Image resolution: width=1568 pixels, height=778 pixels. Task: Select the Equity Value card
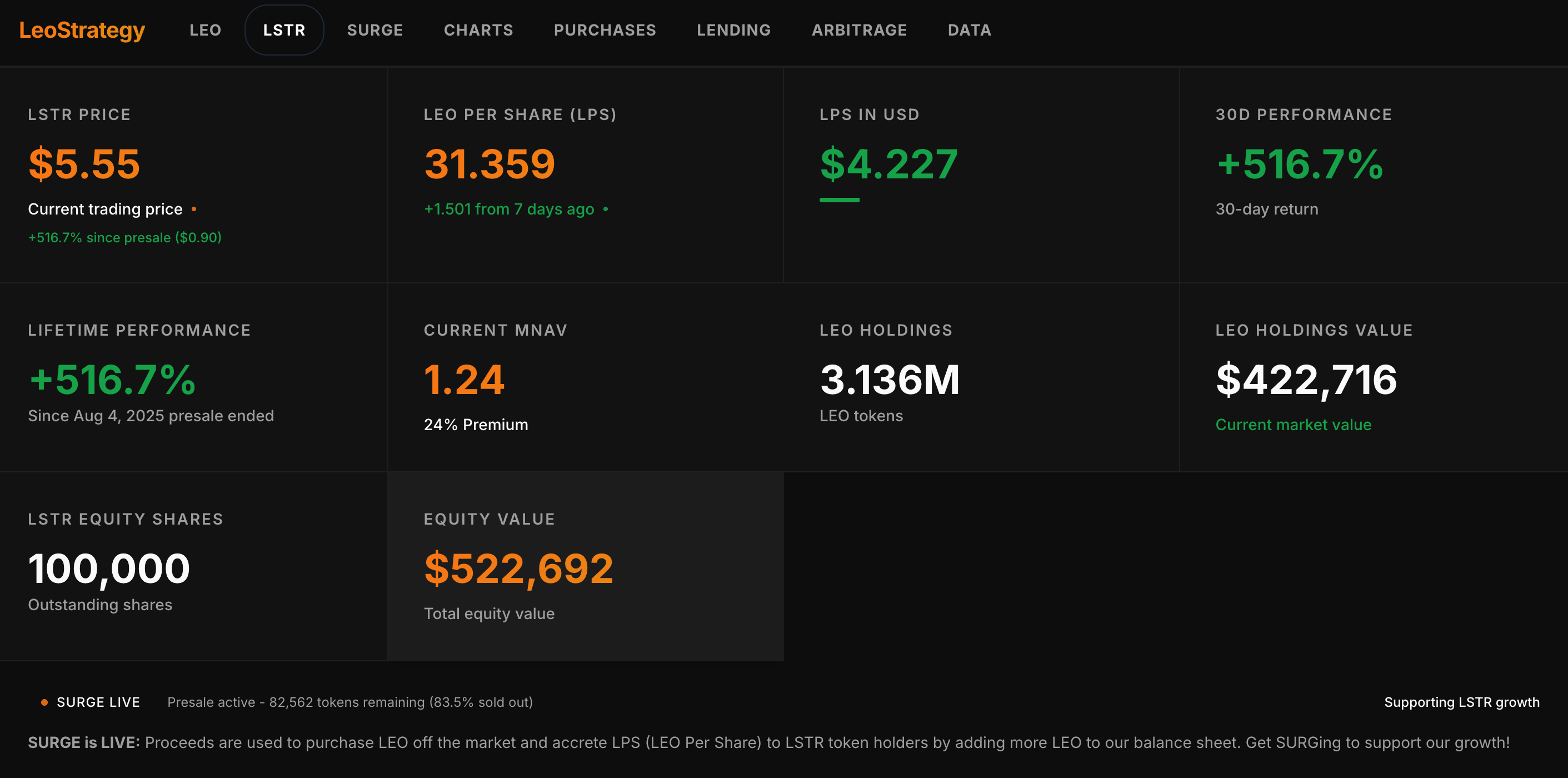tap(585, 566)
